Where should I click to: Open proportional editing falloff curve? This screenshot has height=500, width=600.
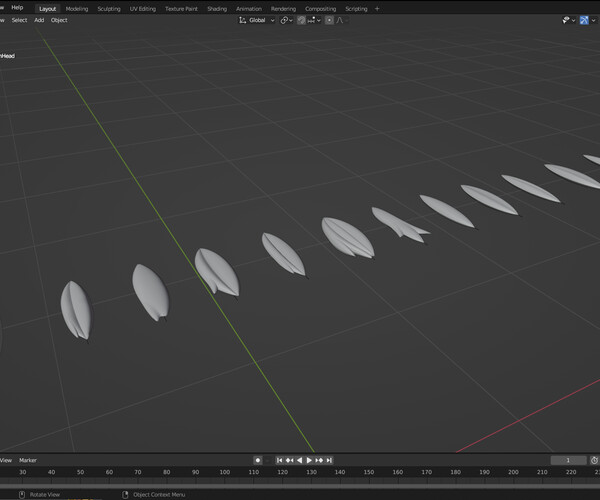[342, 20]
